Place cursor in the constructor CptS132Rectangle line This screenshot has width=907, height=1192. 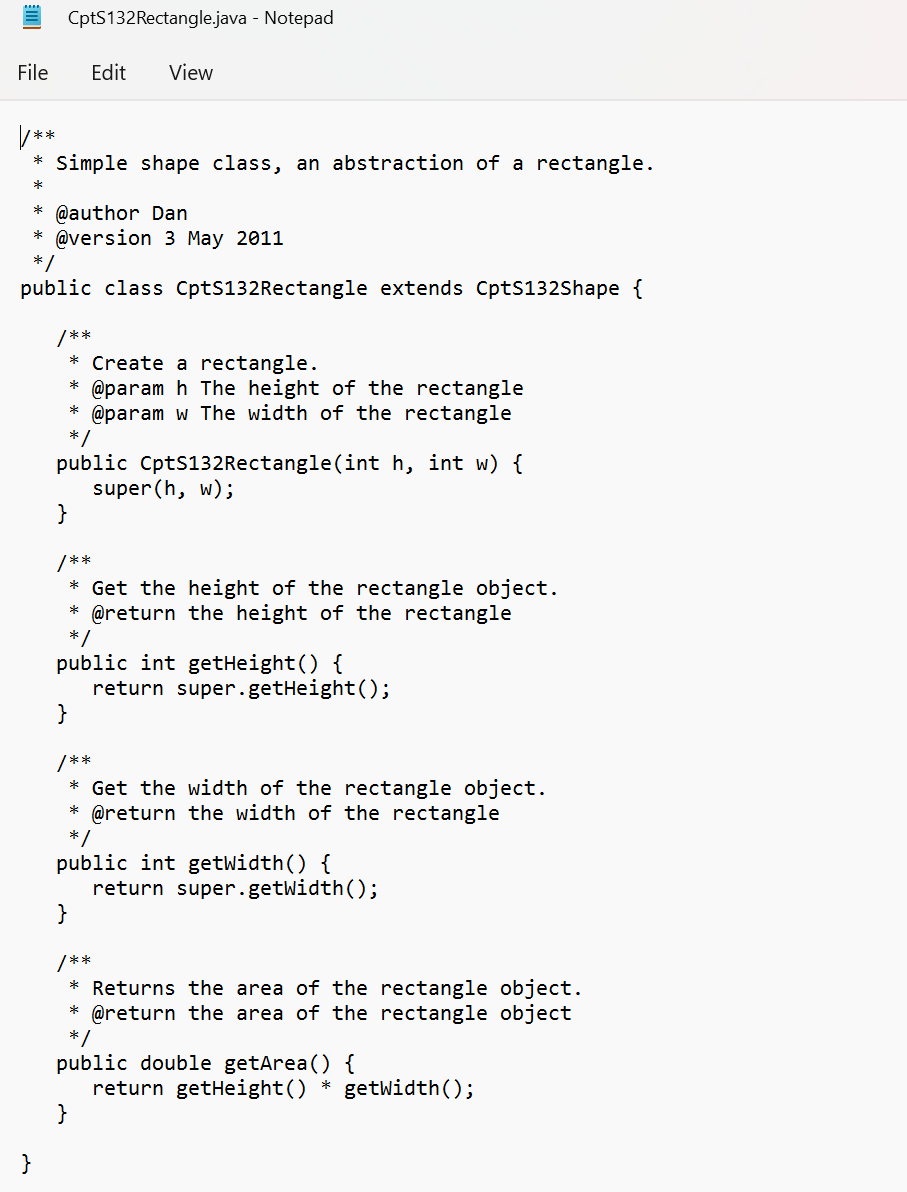(290, 462)
